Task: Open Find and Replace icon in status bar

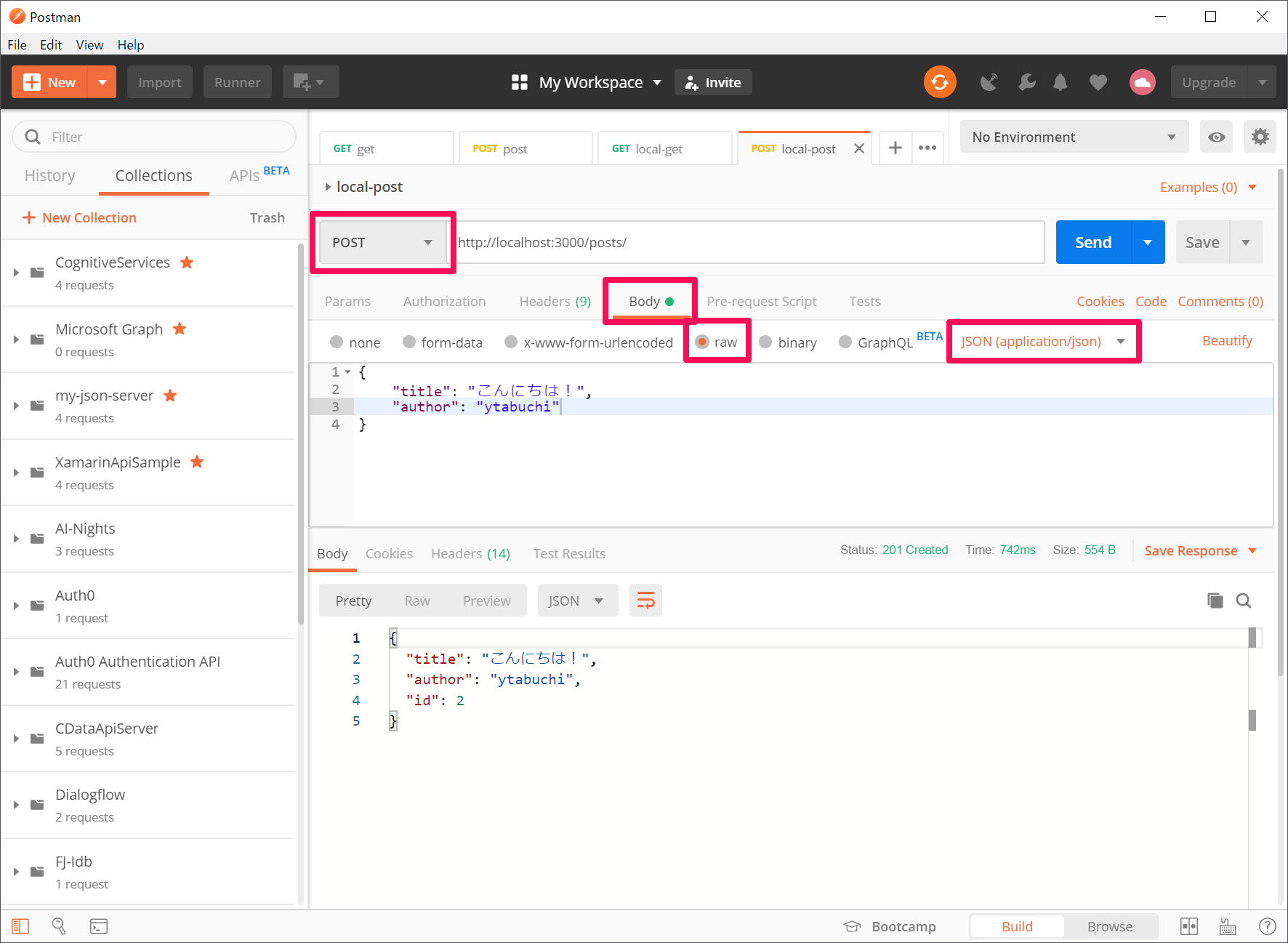Action: (59, 926)
